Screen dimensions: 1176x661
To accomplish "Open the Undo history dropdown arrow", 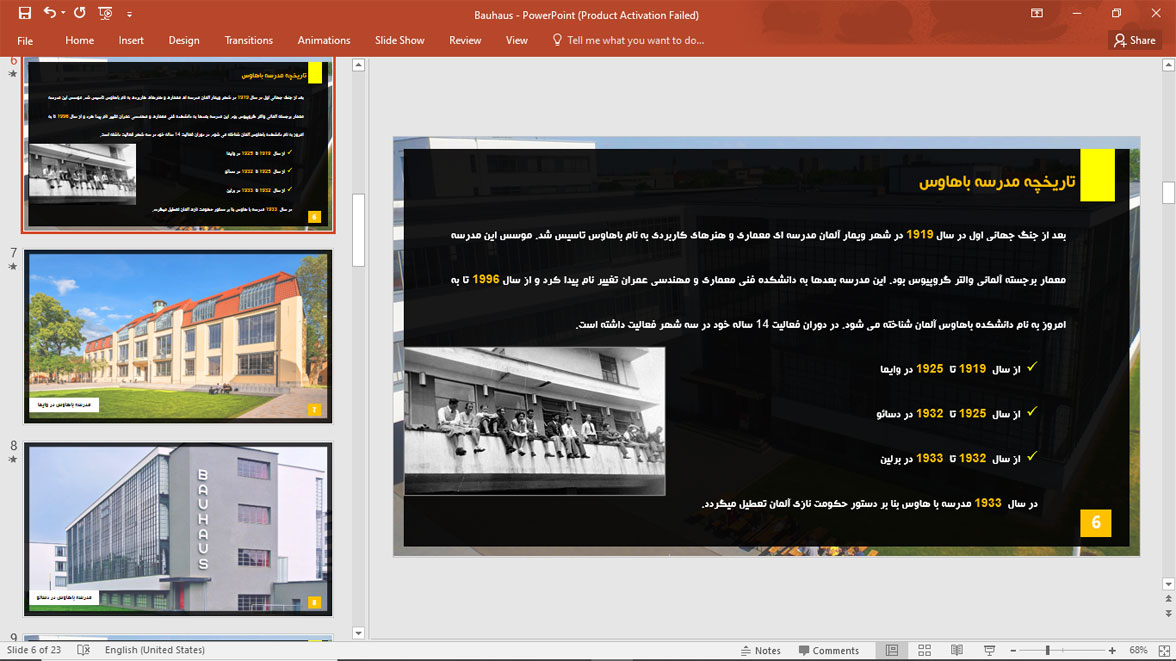I will (x=63, y=13).
